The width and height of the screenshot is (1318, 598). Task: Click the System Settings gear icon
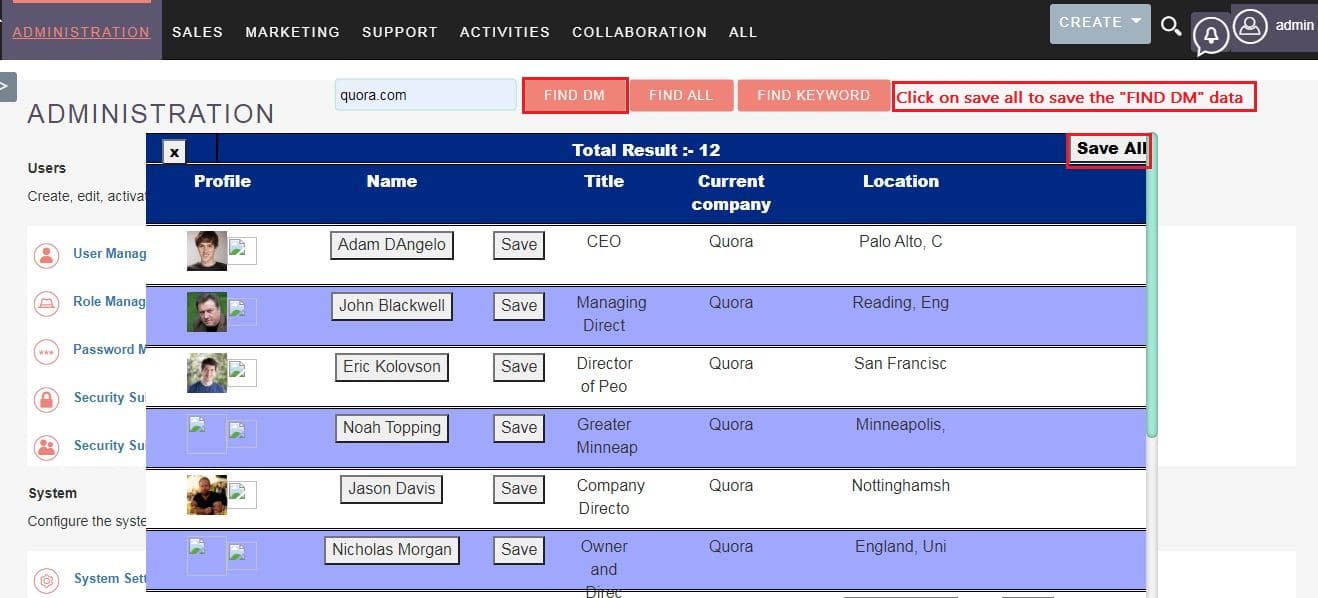coord(46,580)
